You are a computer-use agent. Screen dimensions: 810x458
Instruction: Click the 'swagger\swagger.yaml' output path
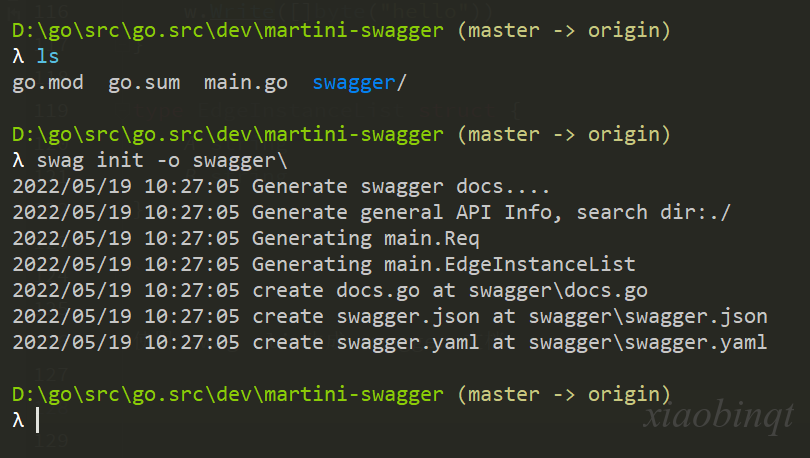648,342
